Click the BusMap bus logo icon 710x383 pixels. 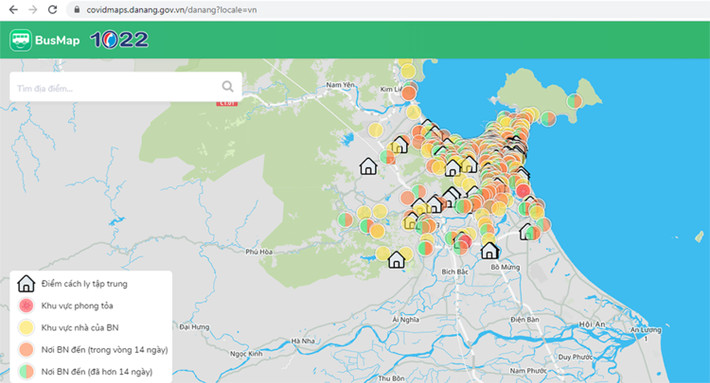(x=20, y=40)
